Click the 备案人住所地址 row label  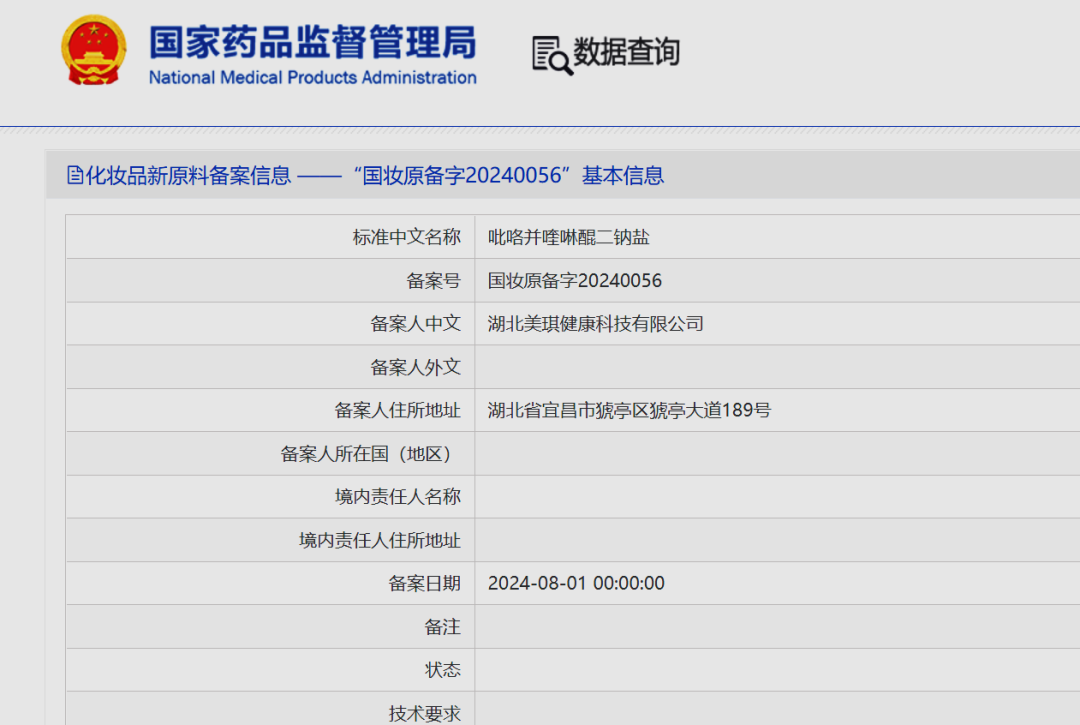pos(397,410)
